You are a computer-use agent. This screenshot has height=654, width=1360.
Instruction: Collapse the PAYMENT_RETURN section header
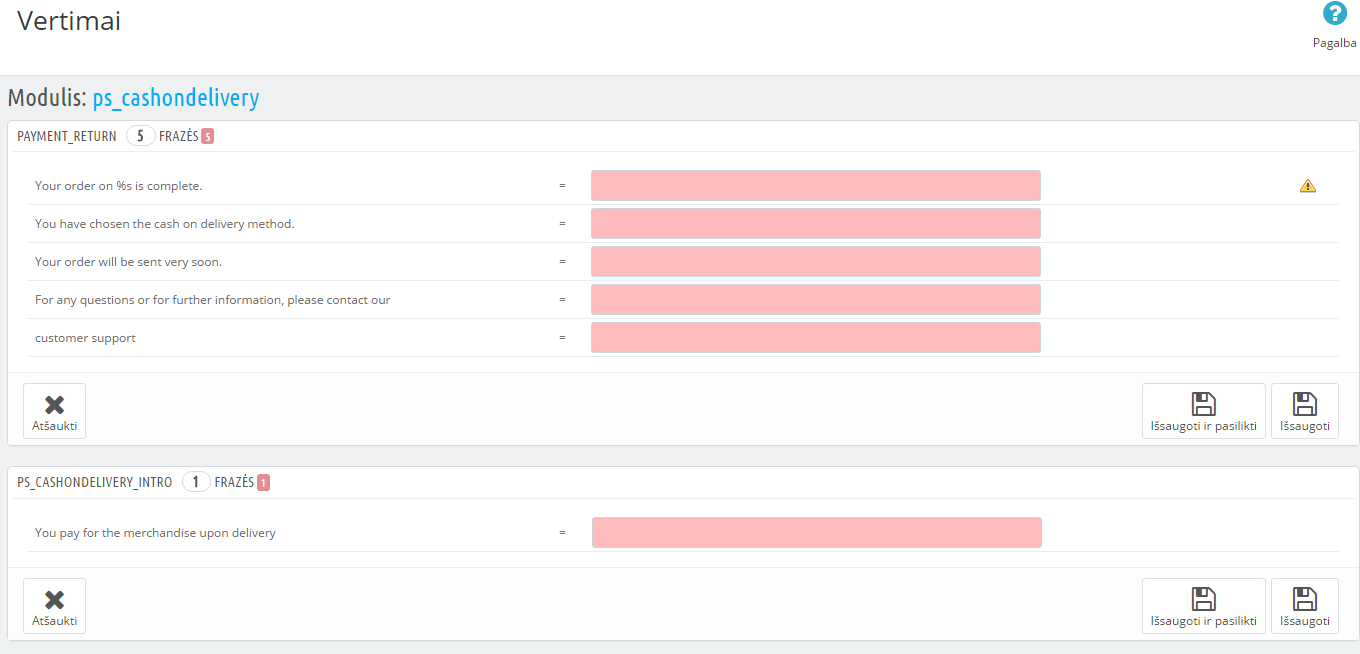[67, 136]
